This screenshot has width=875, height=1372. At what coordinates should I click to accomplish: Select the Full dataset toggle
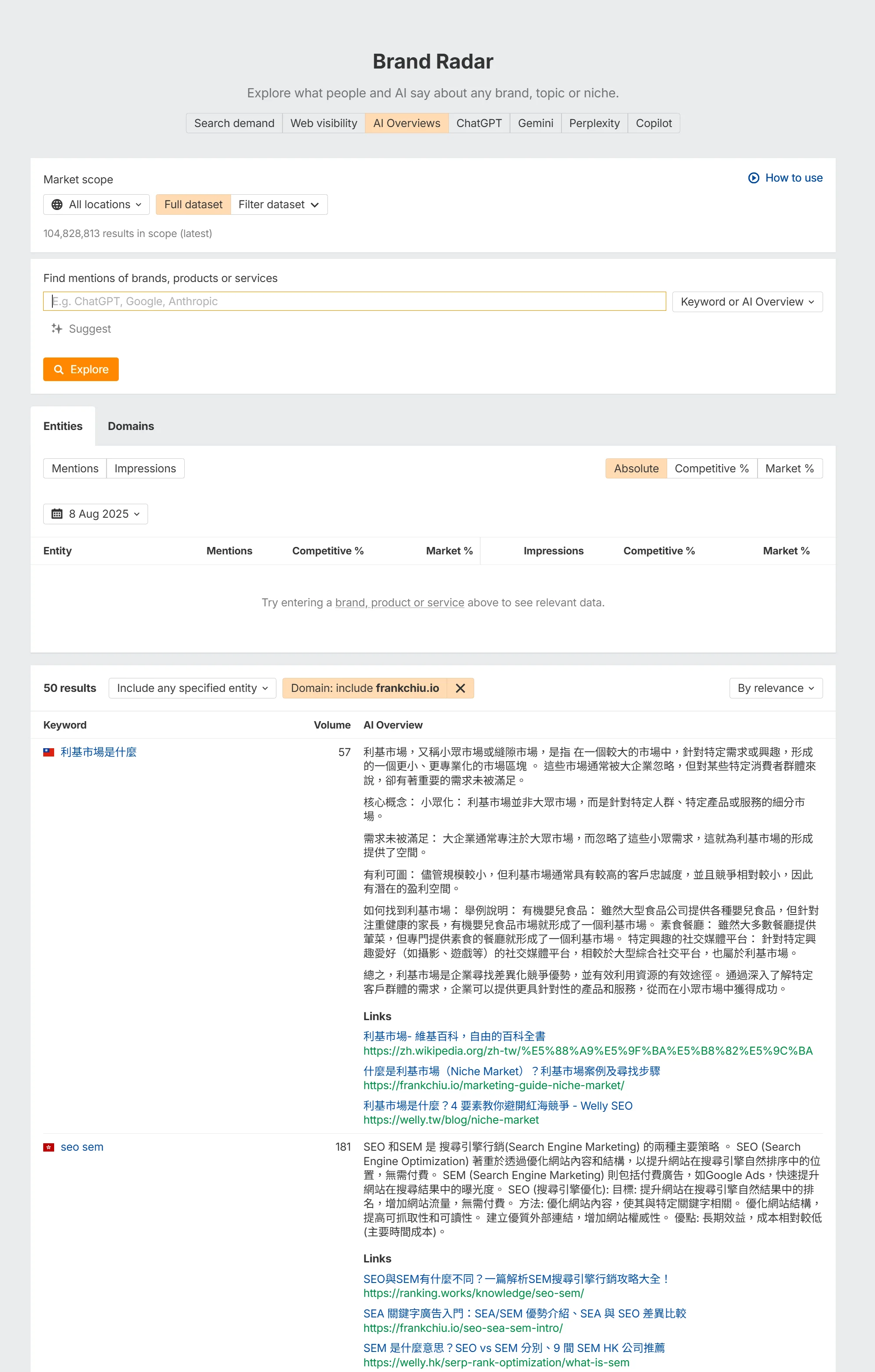coord(193,205)
